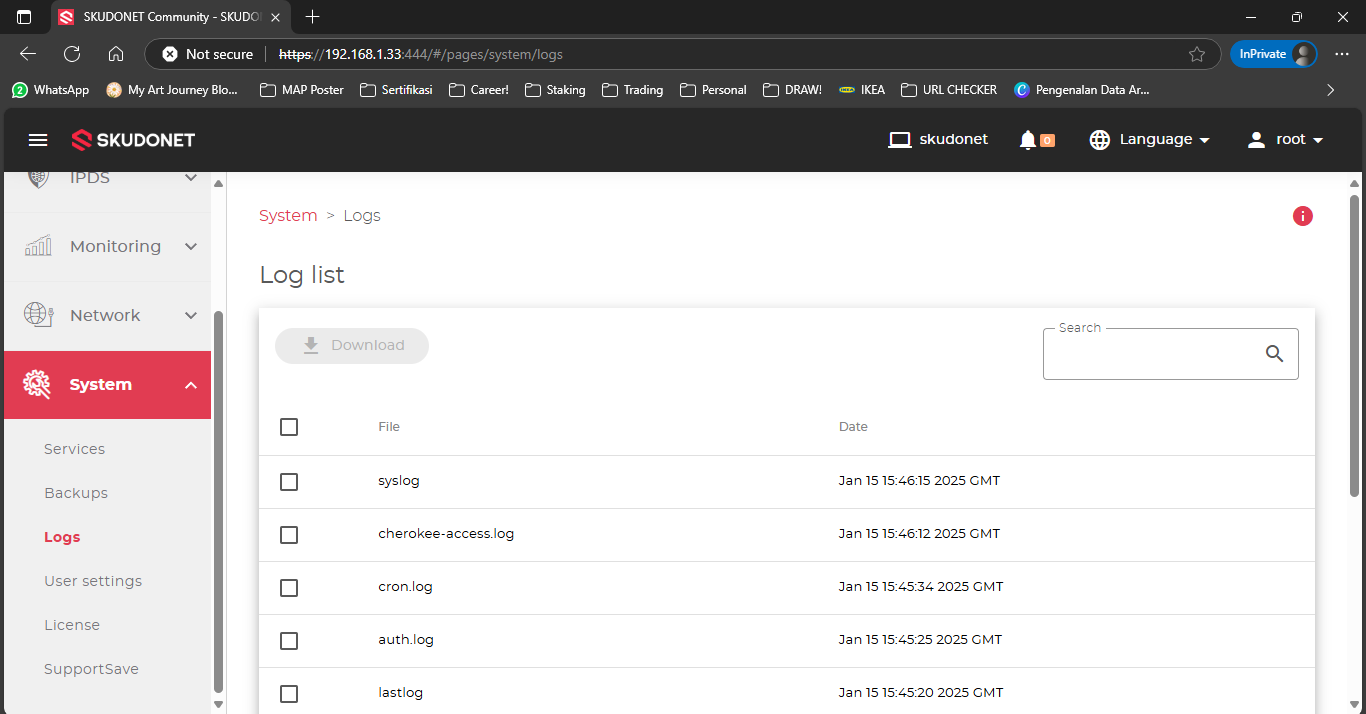Click the search magnifier icon

pos(1274,353)
